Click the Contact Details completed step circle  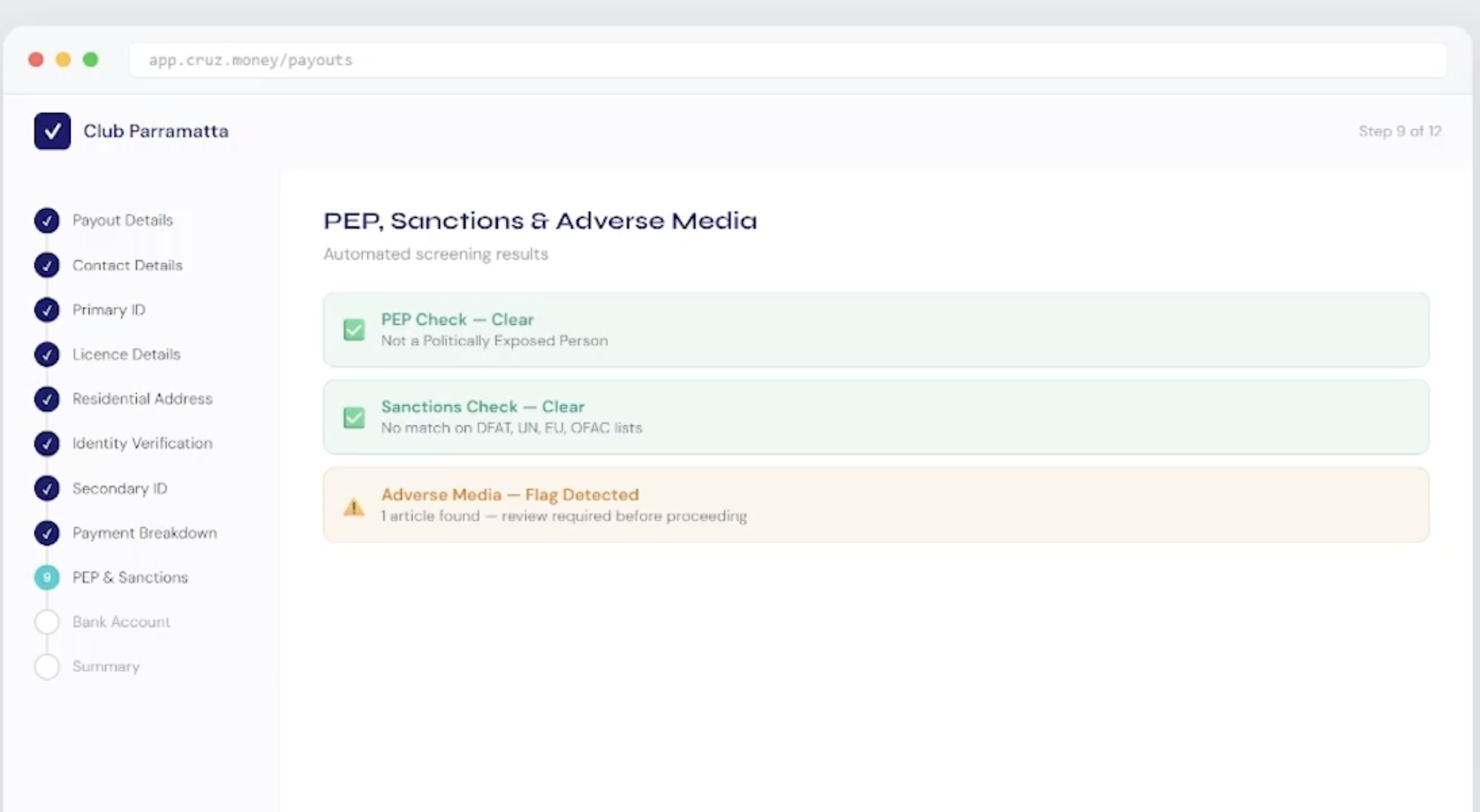pos(47,265)
